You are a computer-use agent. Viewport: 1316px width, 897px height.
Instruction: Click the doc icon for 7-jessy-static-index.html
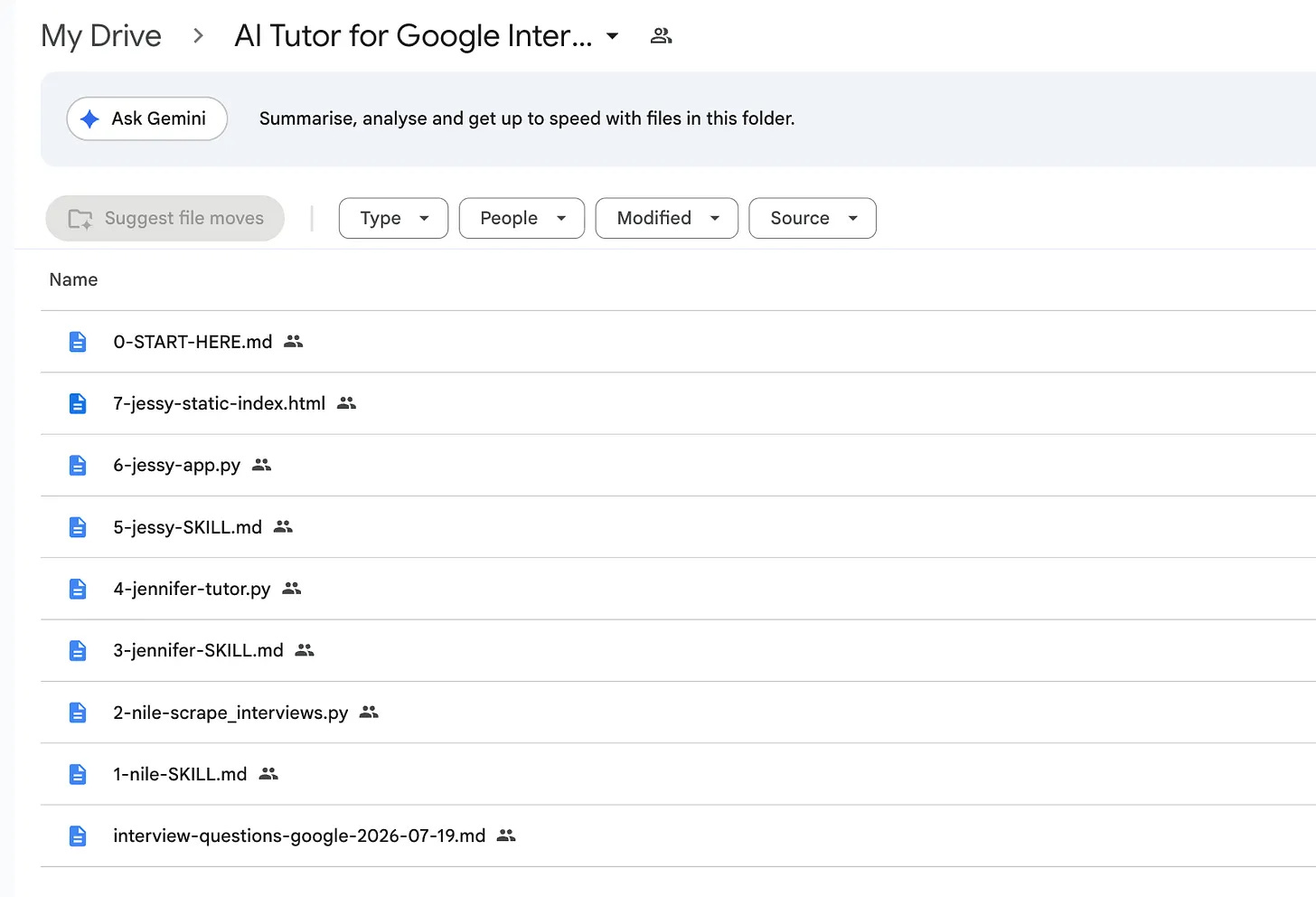point(78,403)
